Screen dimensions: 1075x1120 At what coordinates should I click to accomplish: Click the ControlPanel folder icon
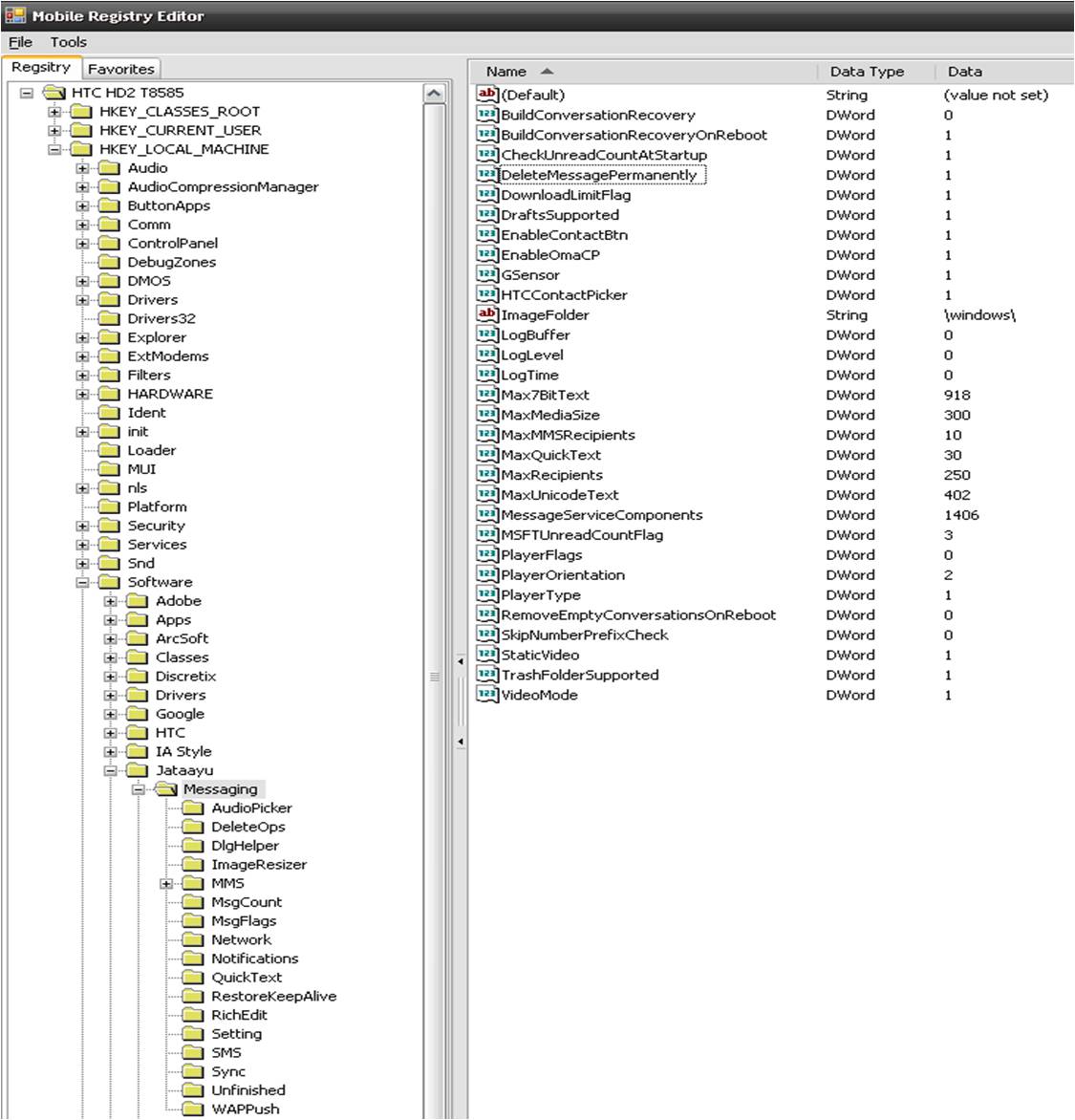(109, 243)
